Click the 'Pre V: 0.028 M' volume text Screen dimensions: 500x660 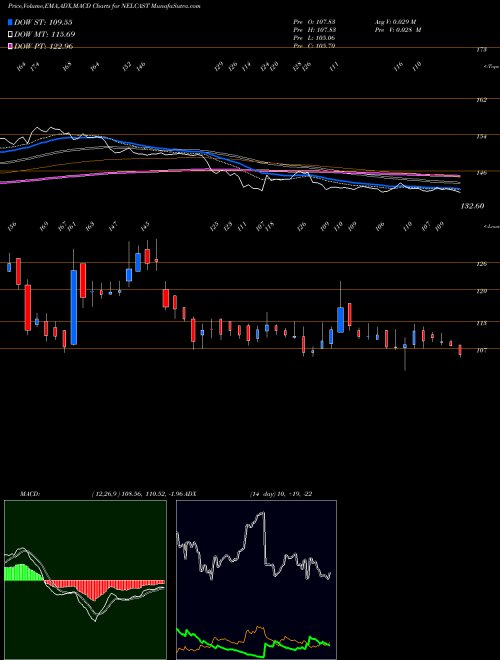(x=398, y=30)
